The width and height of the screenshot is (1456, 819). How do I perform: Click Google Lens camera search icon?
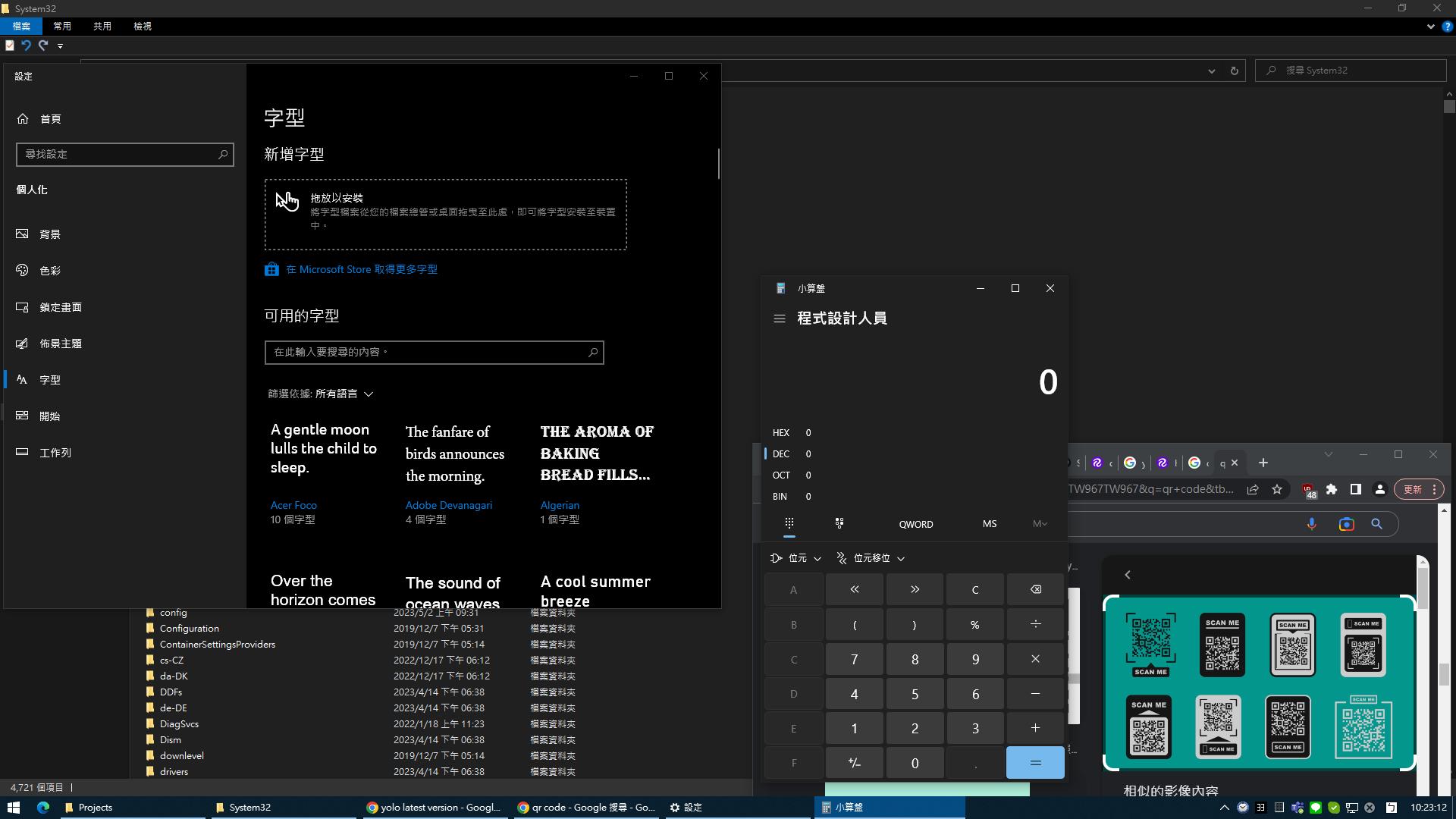coord(1346,524)
